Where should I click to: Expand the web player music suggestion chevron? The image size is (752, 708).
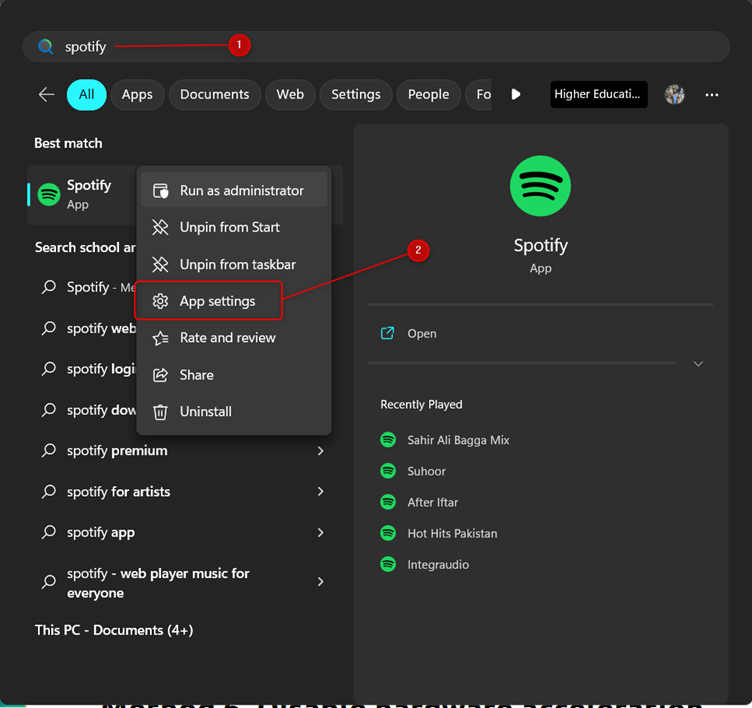(320, 581)
